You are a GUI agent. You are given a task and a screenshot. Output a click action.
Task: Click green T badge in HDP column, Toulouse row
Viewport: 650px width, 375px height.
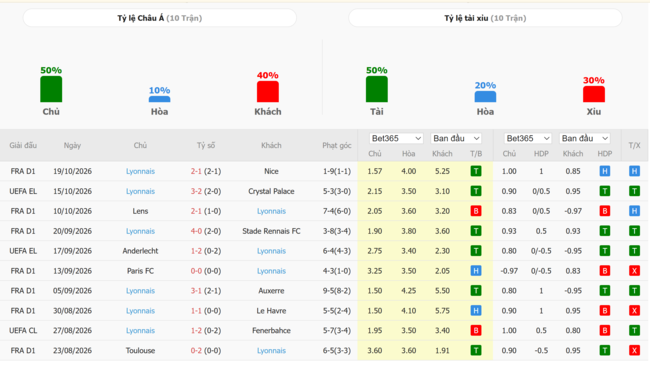605,350
